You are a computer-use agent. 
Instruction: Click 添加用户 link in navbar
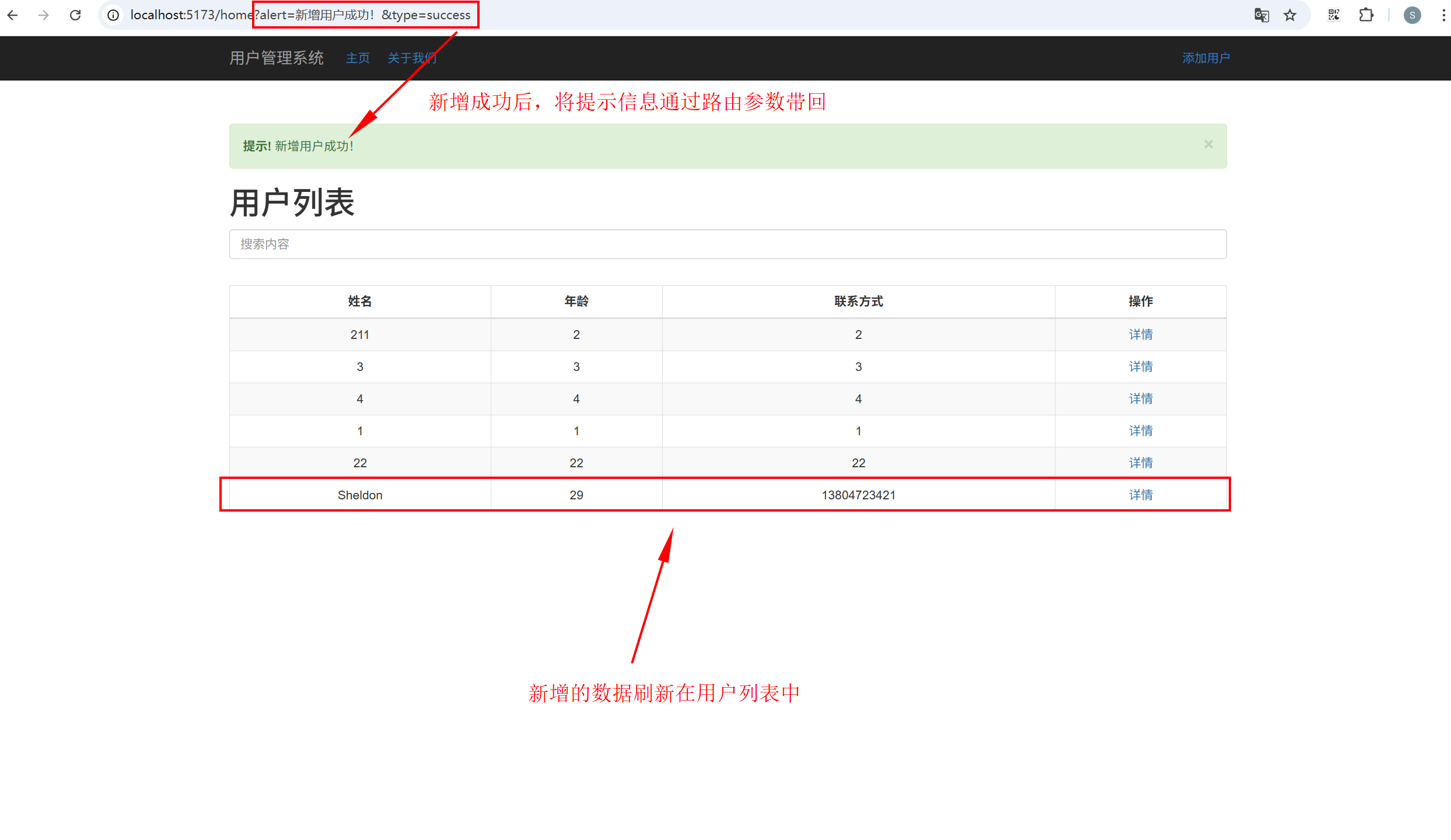click(1205, 58)
